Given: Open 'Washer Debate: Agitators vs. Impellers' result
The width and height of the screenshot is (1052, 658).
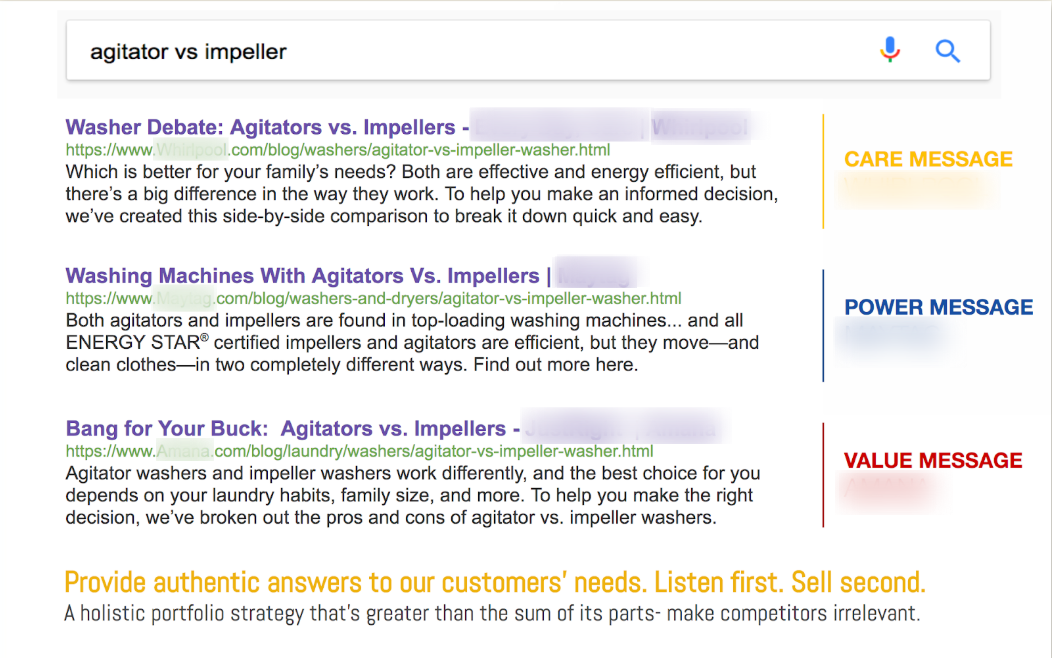Looking at the screenshot, I should [260, 128].
